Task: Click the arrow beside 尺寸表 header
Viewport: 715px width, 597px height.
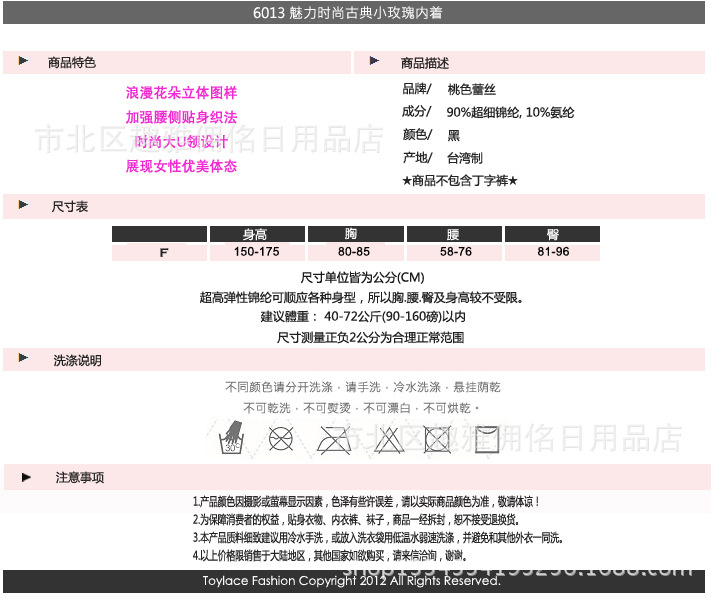Action: pyautogui.click(x=23, y=206)
